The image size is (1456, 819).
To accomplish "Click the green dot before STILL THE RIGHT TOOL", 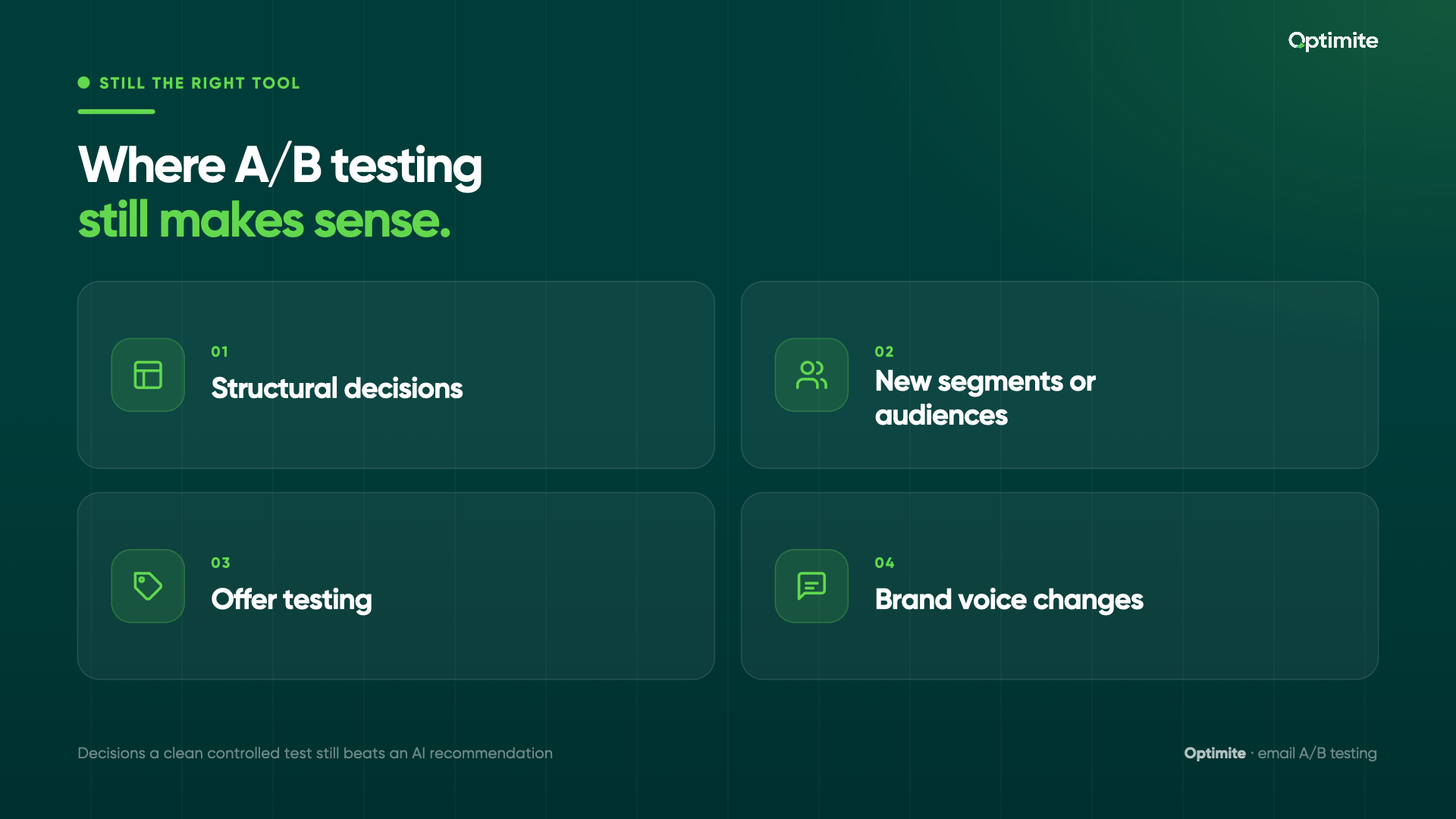I will click(84, 83).
